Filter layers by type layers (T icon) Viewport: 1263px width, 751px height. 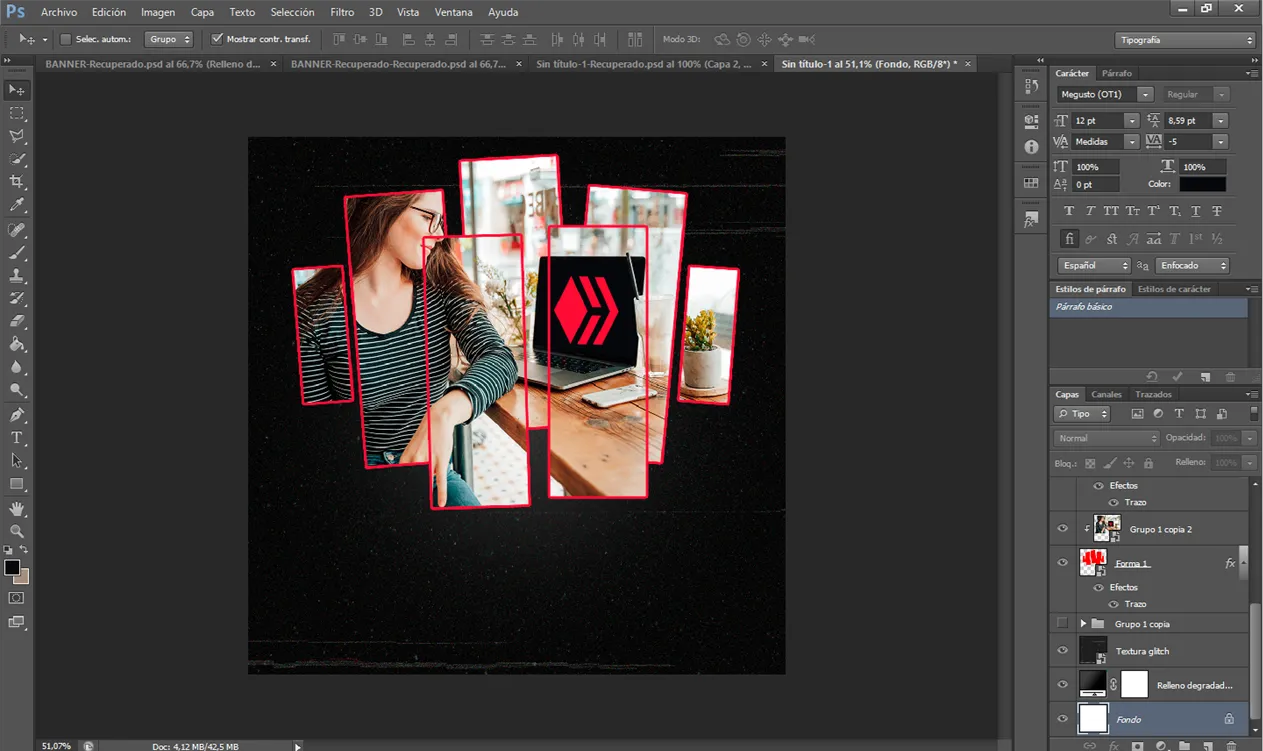pyautogui.click(x=1179, y=414)
